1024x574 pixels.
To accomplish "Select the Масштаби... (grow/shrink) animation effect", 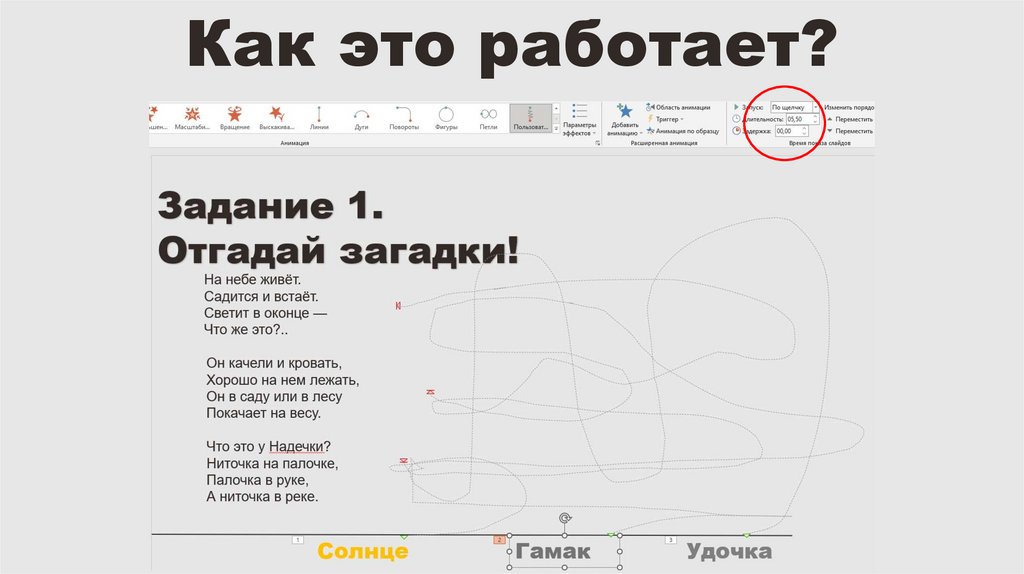I will pyautogui.click(x=192, y=119).
